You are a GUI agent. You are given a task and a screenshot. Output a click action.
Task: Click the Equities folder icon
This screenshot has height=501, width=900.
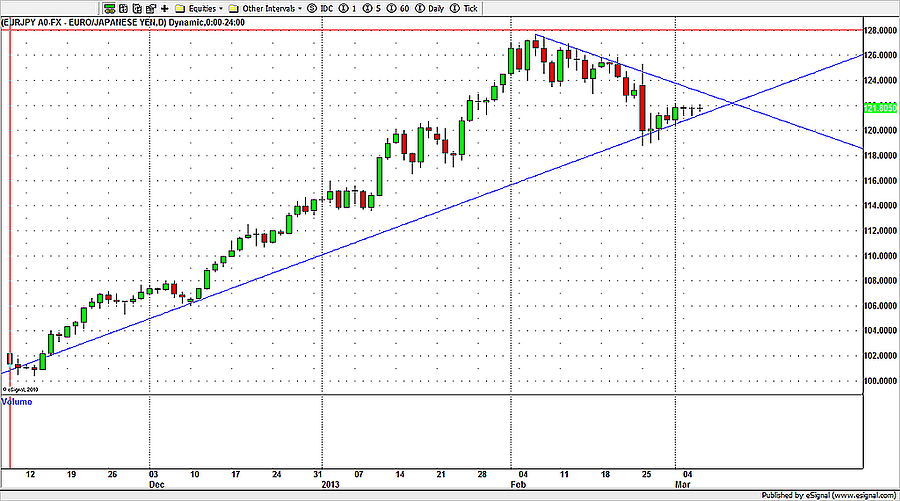coord(180,8)
